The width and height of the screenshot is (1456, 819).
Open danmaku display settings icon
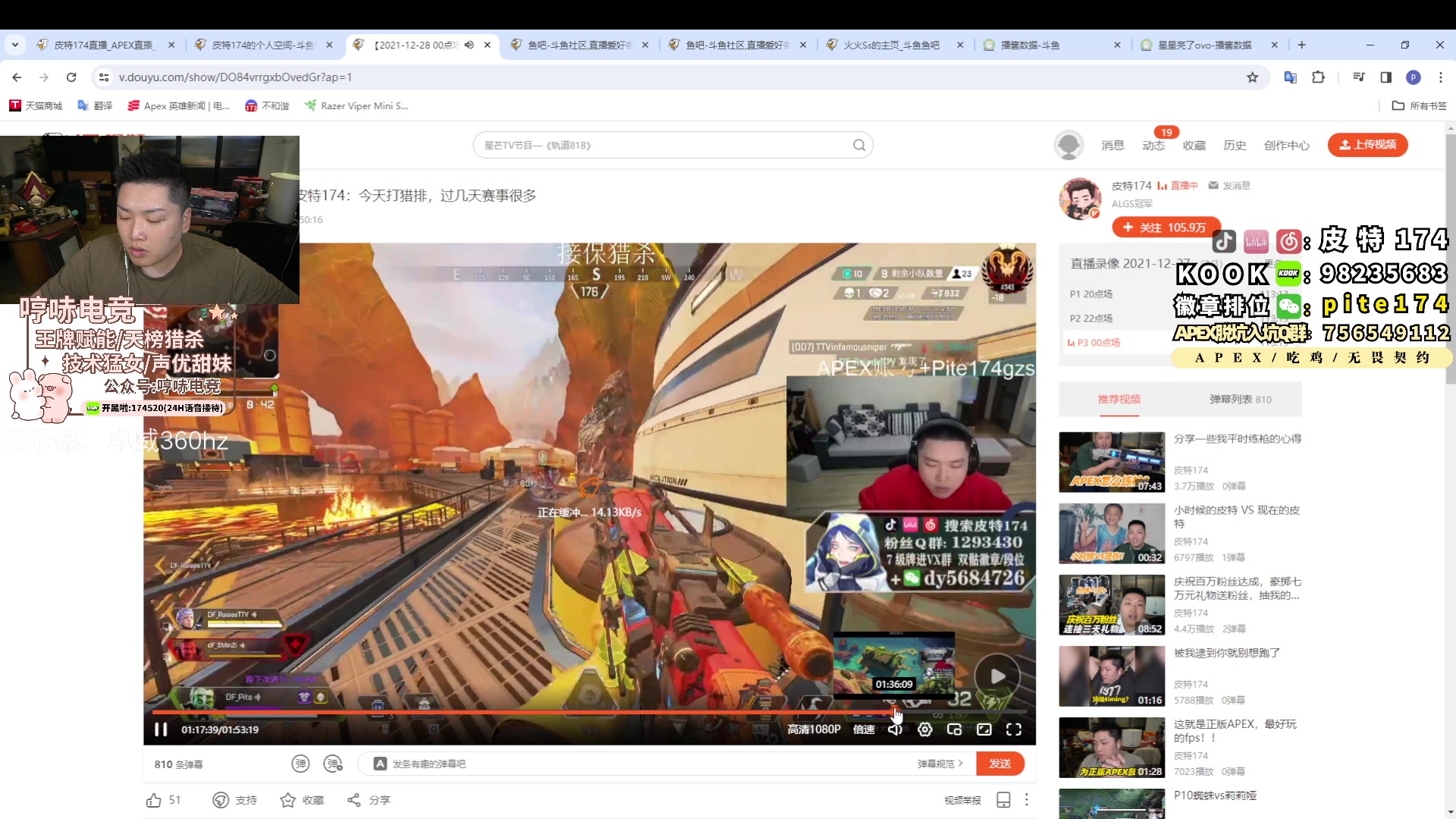click(333, 764)
